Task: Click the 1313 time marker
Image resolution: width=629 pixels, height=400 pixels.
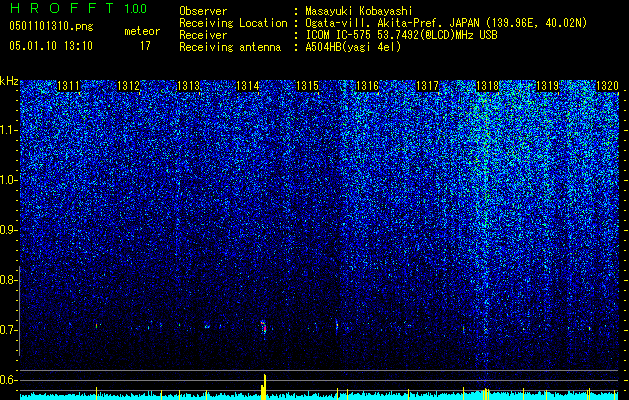Action: point(189,86)
